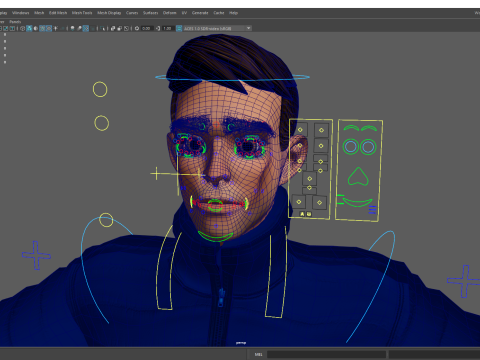Expand the Mesh Display menu
This screenshot has width=480, height=360.
click(109, 13)
